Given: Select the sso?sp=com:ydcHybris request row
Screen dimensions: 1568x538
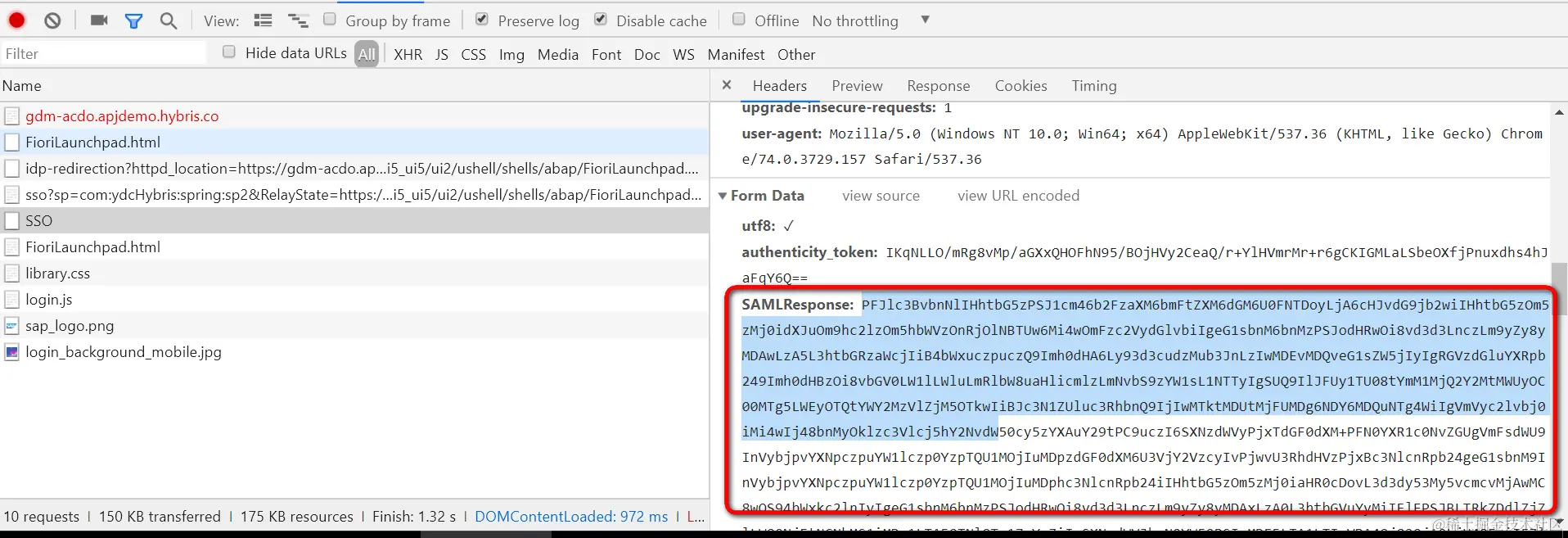Looking at the screenshot, I should [x=354, y=195].
